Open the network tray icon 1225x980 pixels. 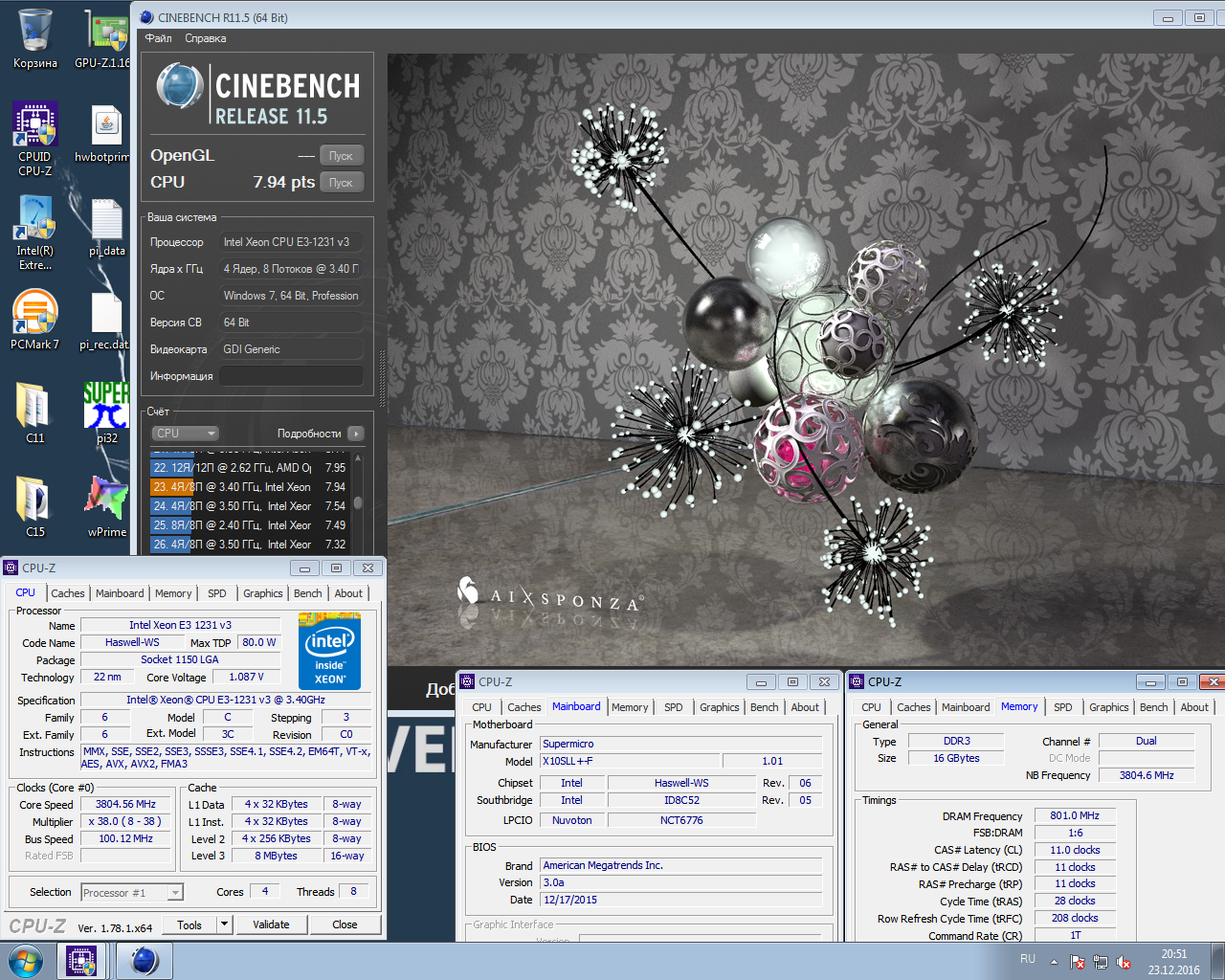click(1101, 962)
